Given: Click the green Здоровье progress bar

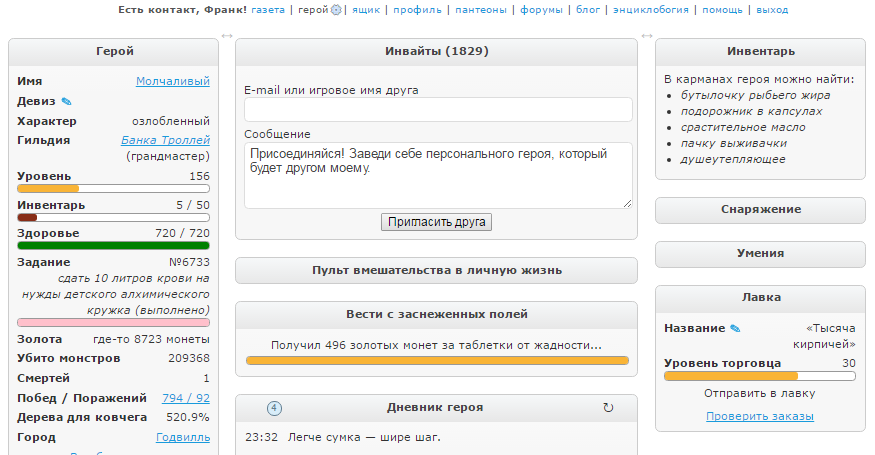Looking at the screenshot, I should click(x=113, y=245).
